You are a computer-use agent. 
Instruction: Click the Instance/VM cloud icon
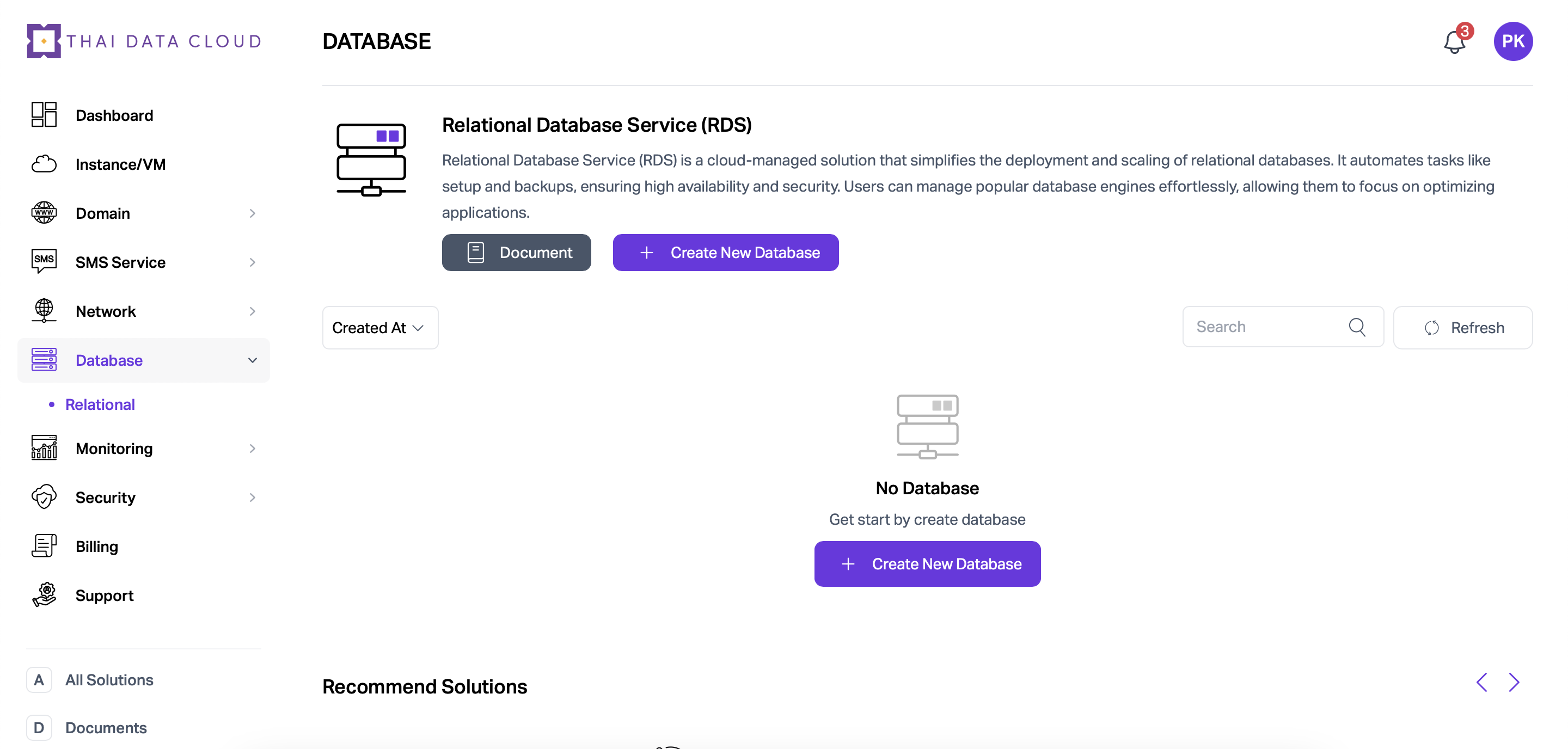(x=44, y=164)
